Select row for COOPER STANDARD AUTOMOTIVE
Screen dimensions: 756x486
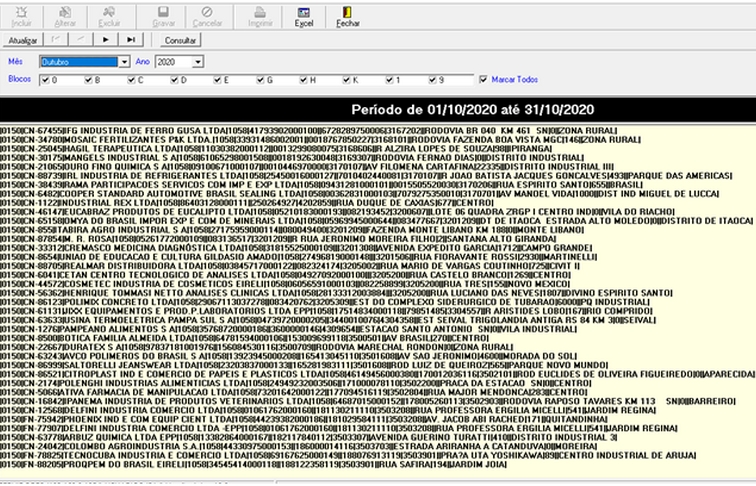(360, 194)
